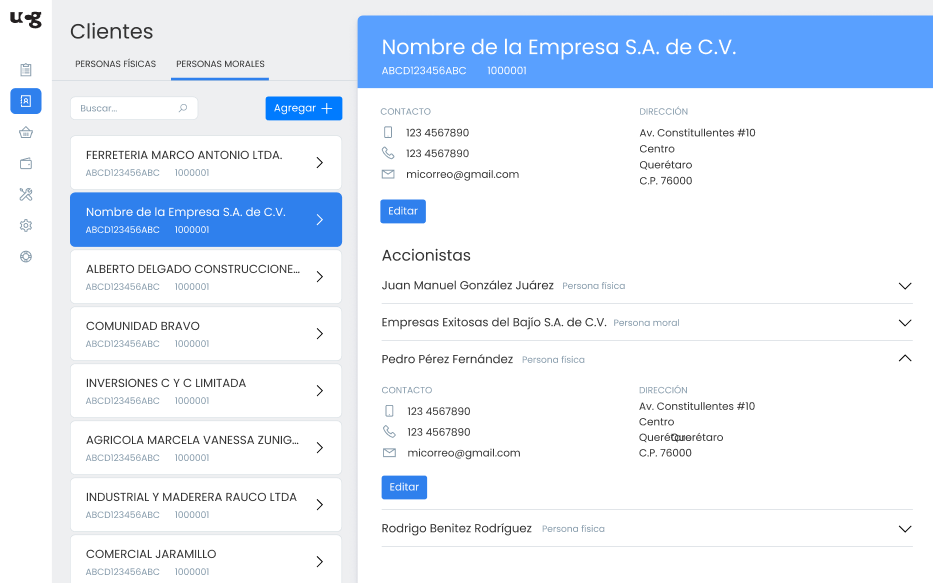Image resolution: width=933 pixels, height=583 pixels.
Task: Click the lifebuoy support sidebar icon
Action: (26, 256)
